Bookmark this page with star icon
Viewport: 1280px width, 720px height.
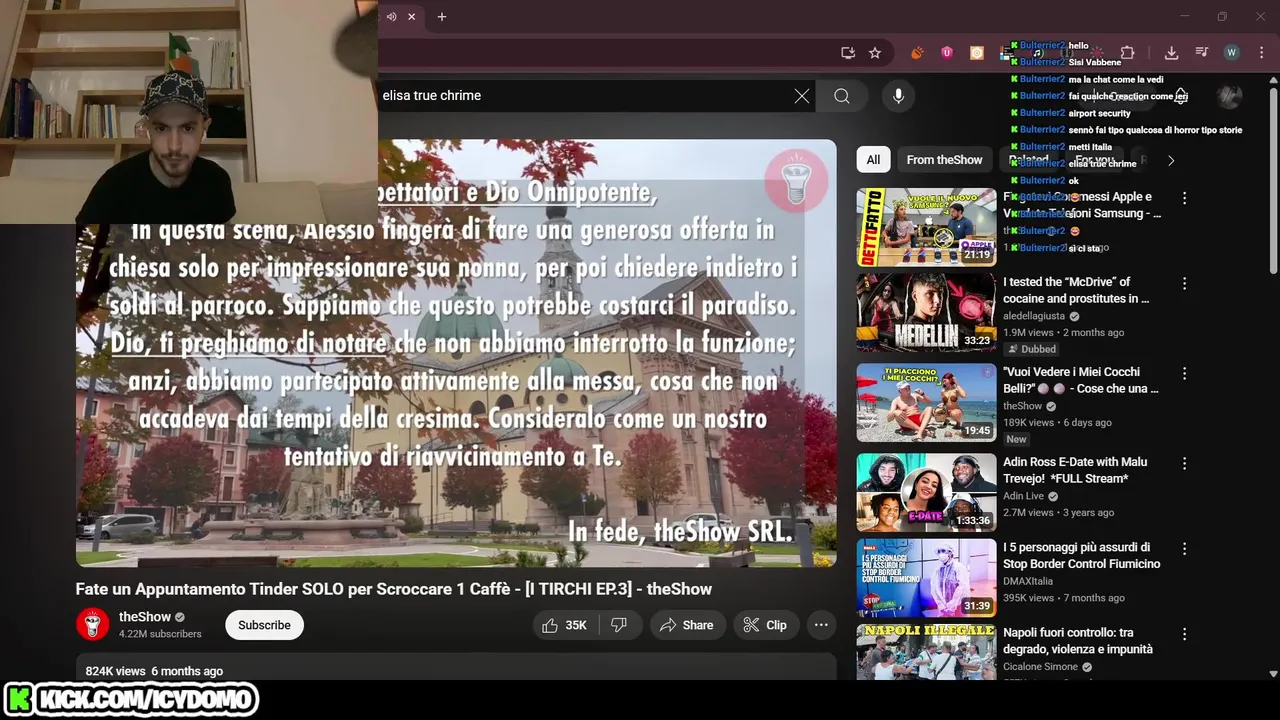click(x=875, y=53)
